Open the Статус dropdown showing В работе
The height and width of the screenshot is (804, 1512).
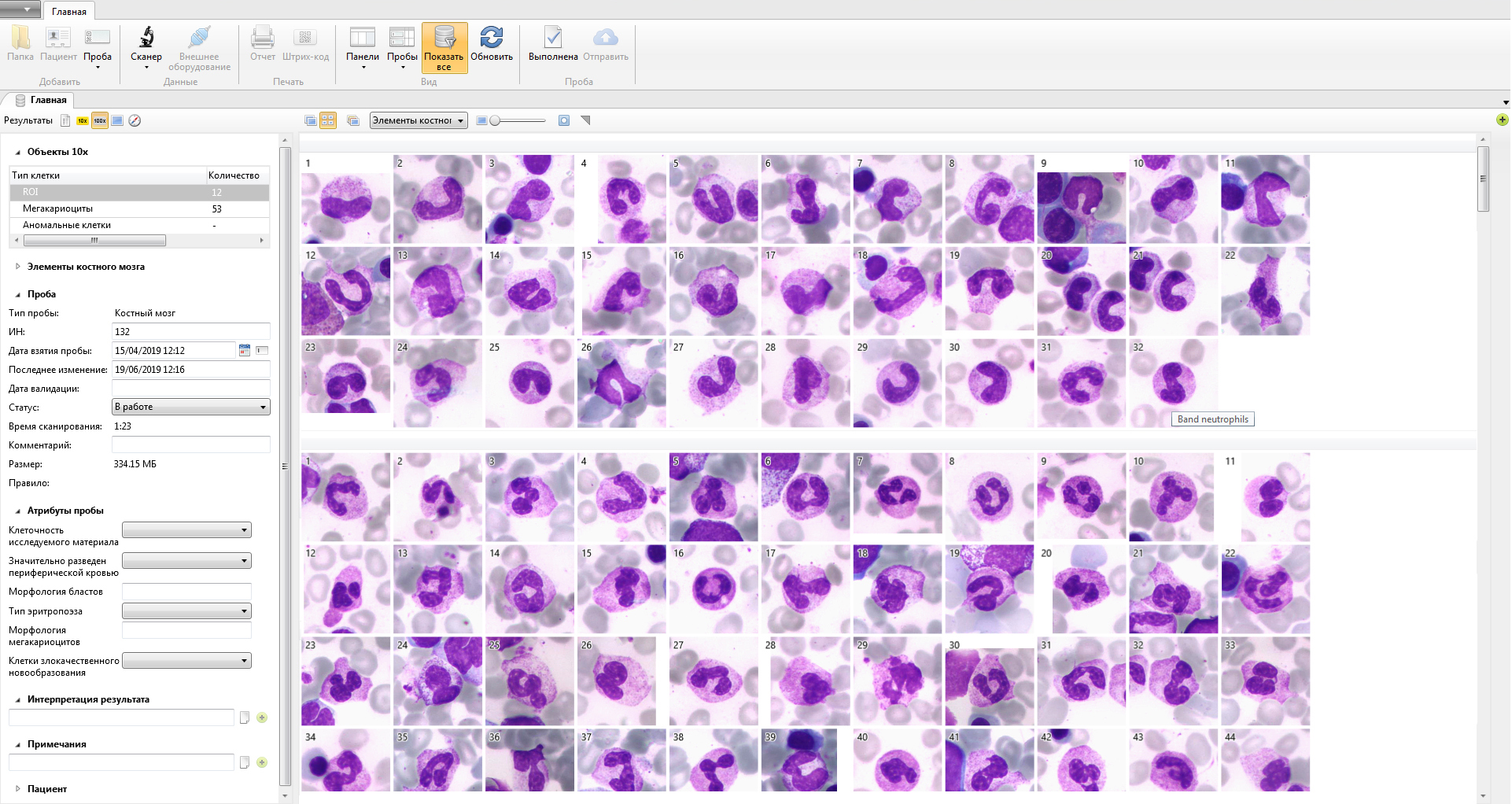[191, 407]
